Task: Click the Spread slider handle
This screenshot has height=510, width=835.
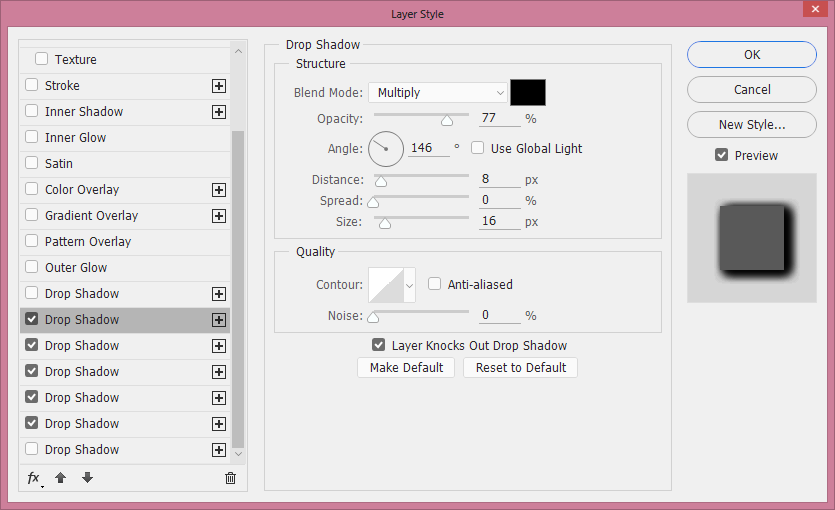Action: (373, 203)
